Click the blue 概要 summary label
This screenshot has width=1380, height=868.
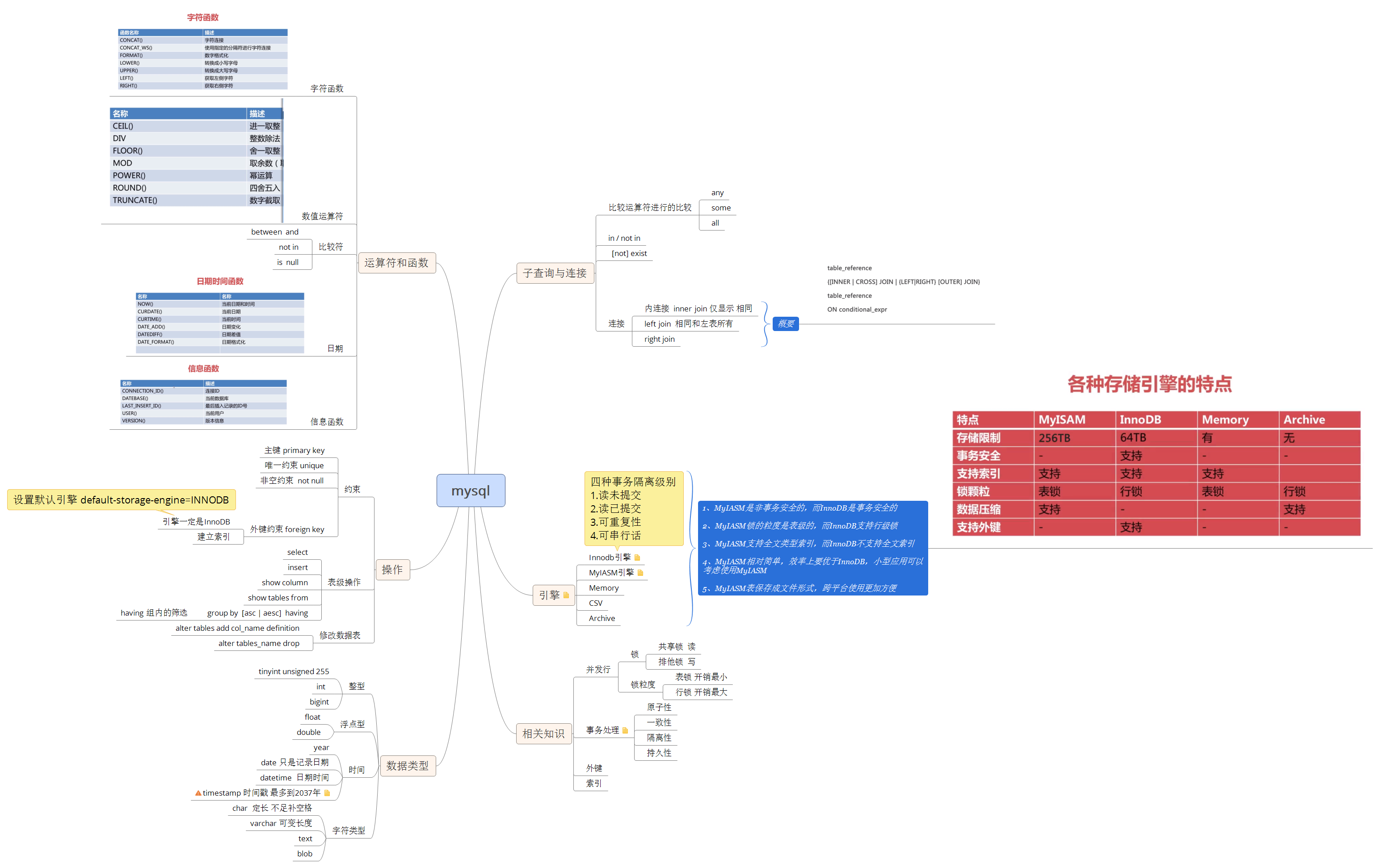(x=785, y=324)
